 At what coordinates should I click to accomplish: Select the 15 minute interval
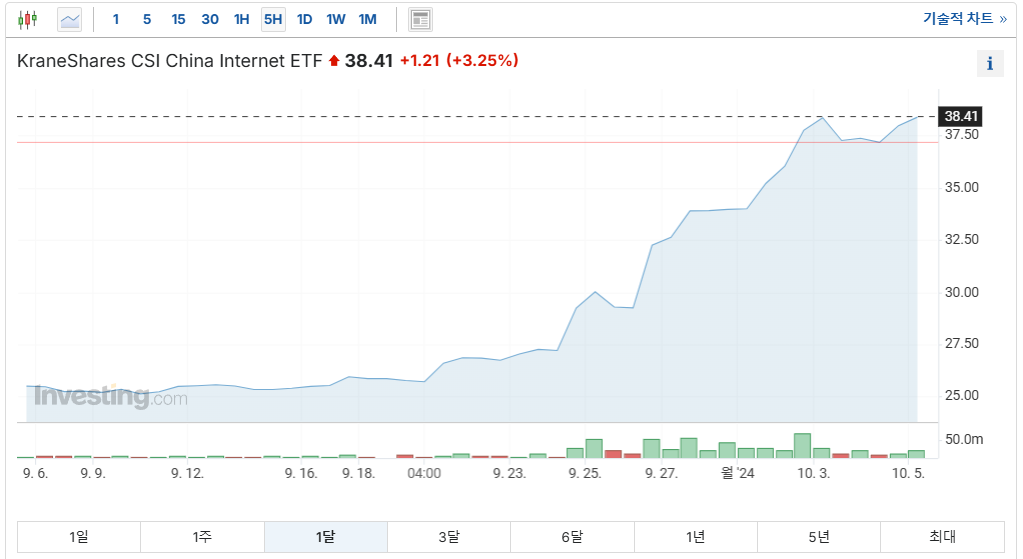tap(178, 20)
